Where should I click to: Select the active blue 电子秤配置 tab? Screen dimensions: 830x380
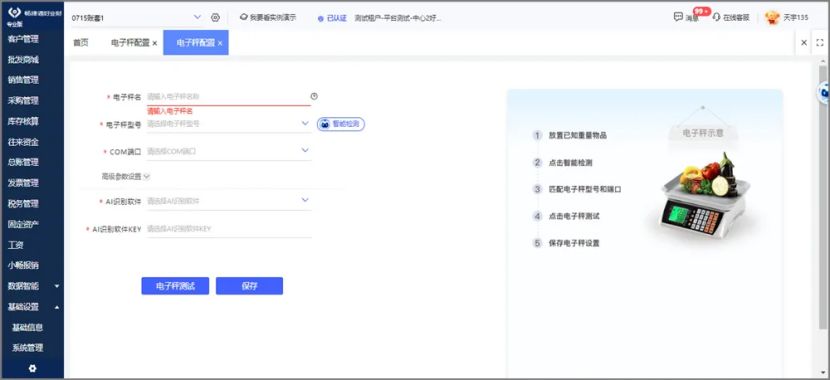(x=195, y=43)
